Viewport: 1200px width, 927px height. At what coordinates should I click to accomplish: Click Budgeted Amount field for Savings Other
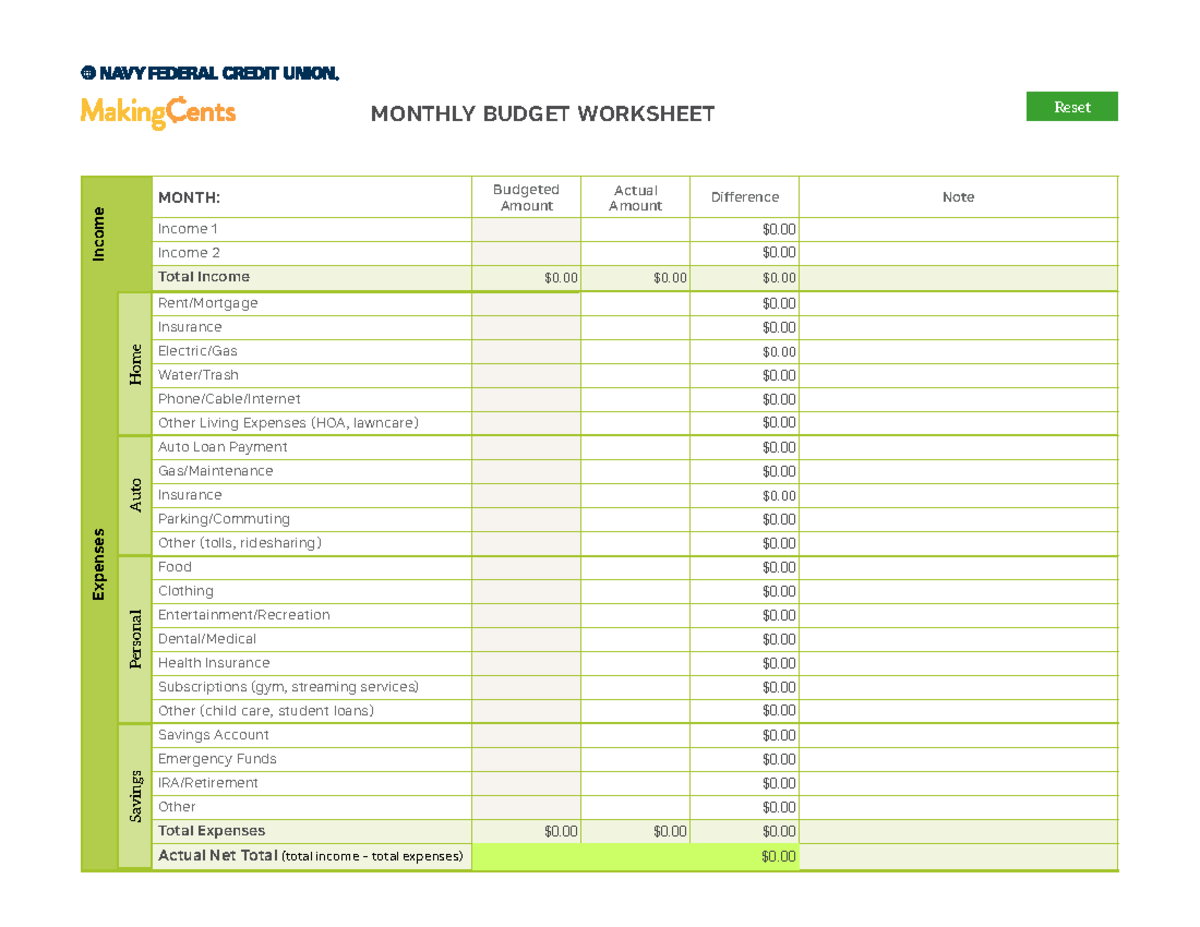click(x=526, y=807)
